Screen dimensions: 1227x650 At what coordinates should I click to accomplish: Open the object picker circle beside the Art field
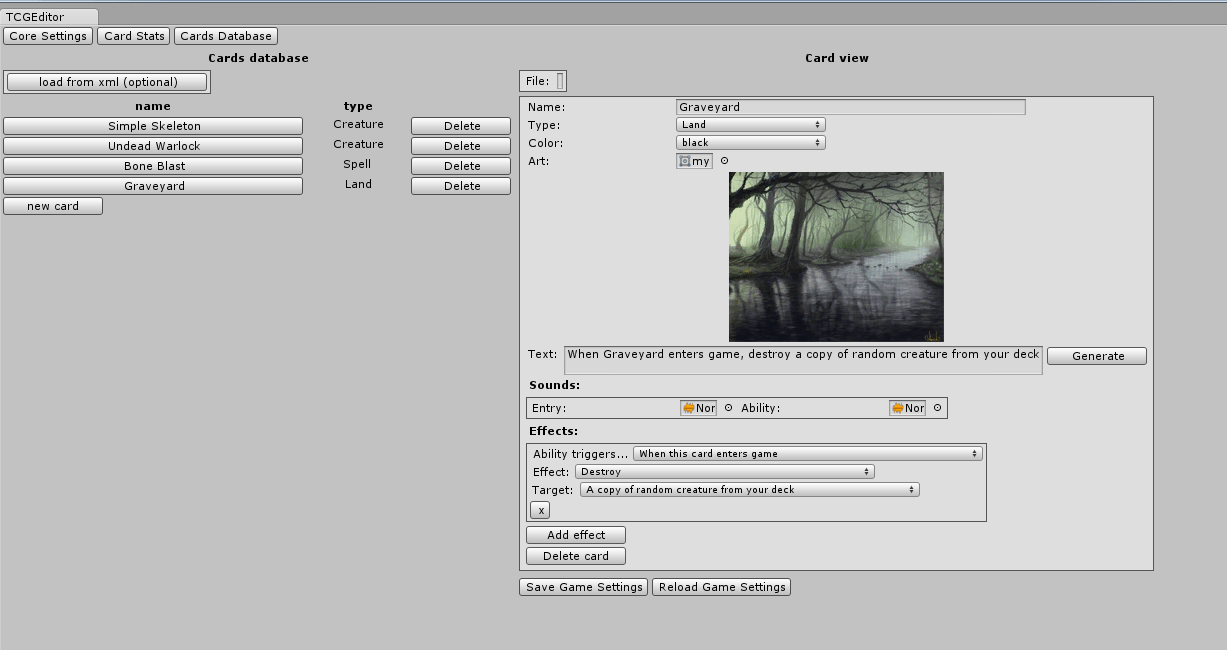pyautogui.click(x=722, y=160)
